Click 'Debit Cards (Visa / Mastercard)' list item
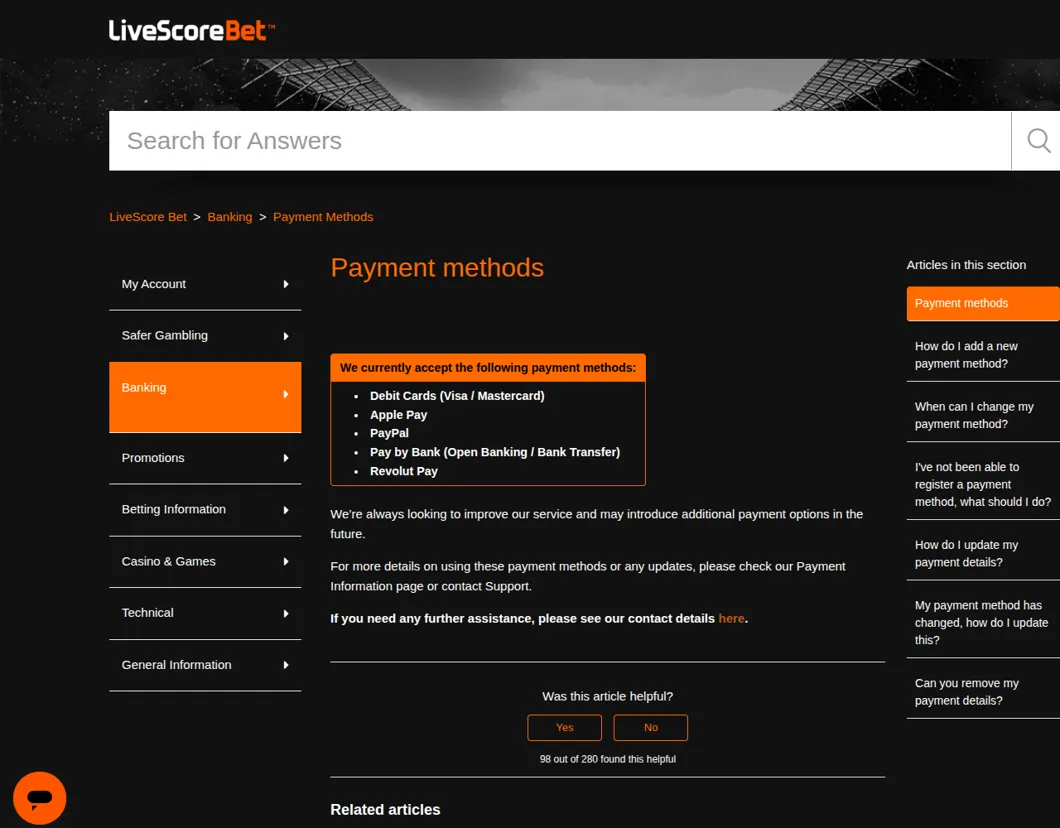This screenshot has height=828, width=1060. click(x=457, y=396)
